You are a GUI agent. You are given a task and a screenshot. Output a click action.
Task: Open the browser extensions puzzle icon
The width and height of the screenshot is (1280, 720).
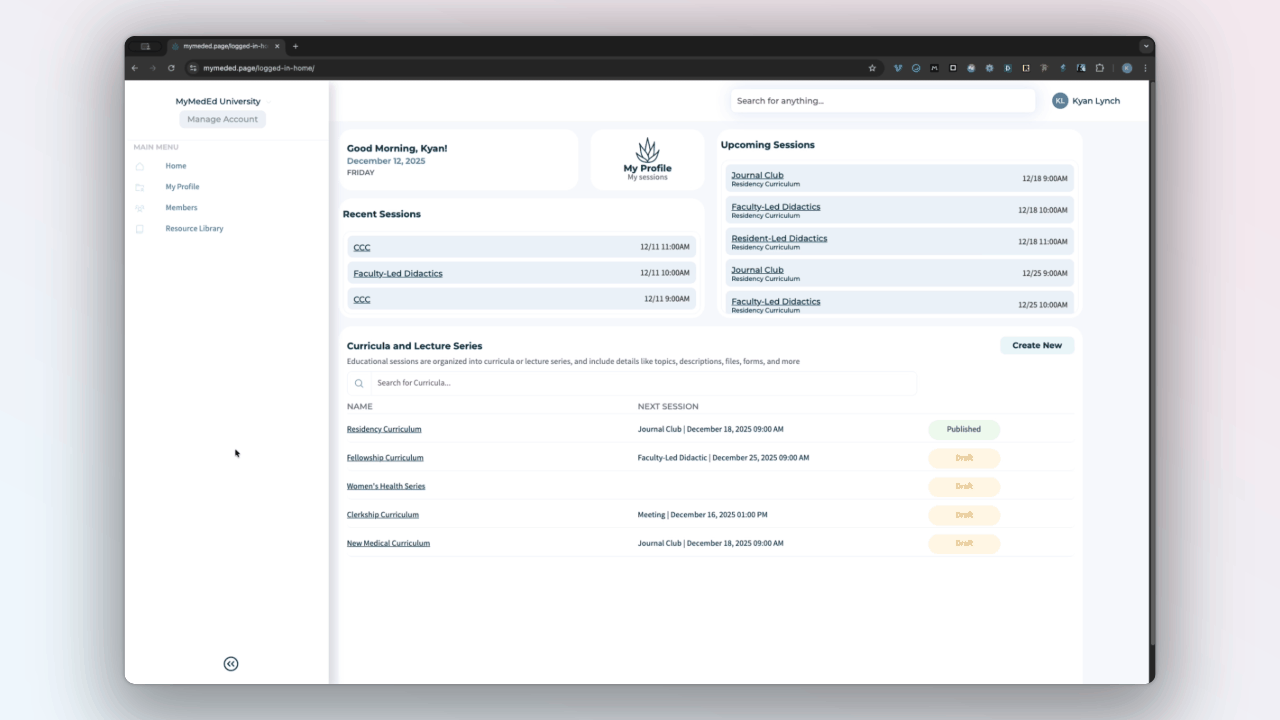1099,68
